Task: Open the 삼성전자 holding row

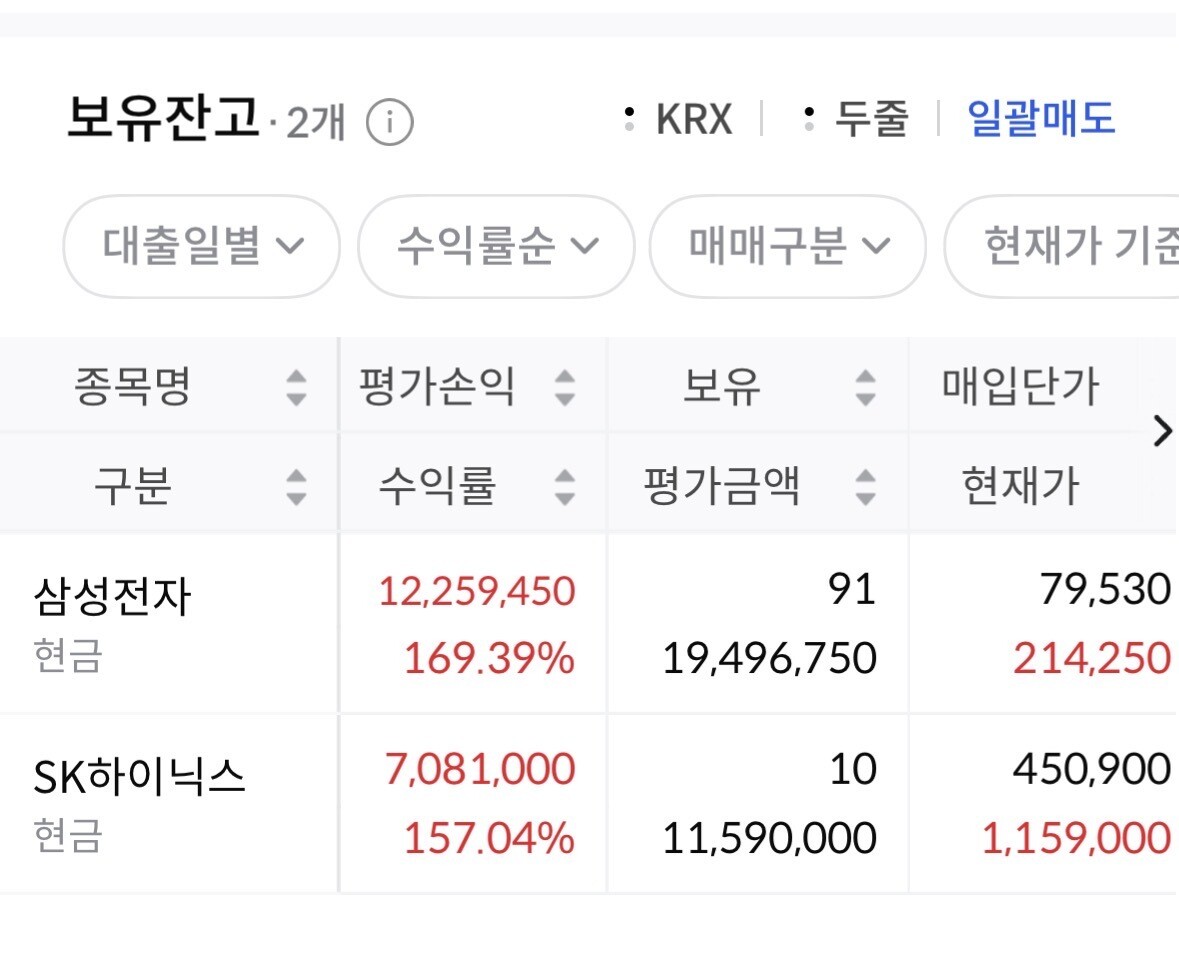Action: [590, 624]
